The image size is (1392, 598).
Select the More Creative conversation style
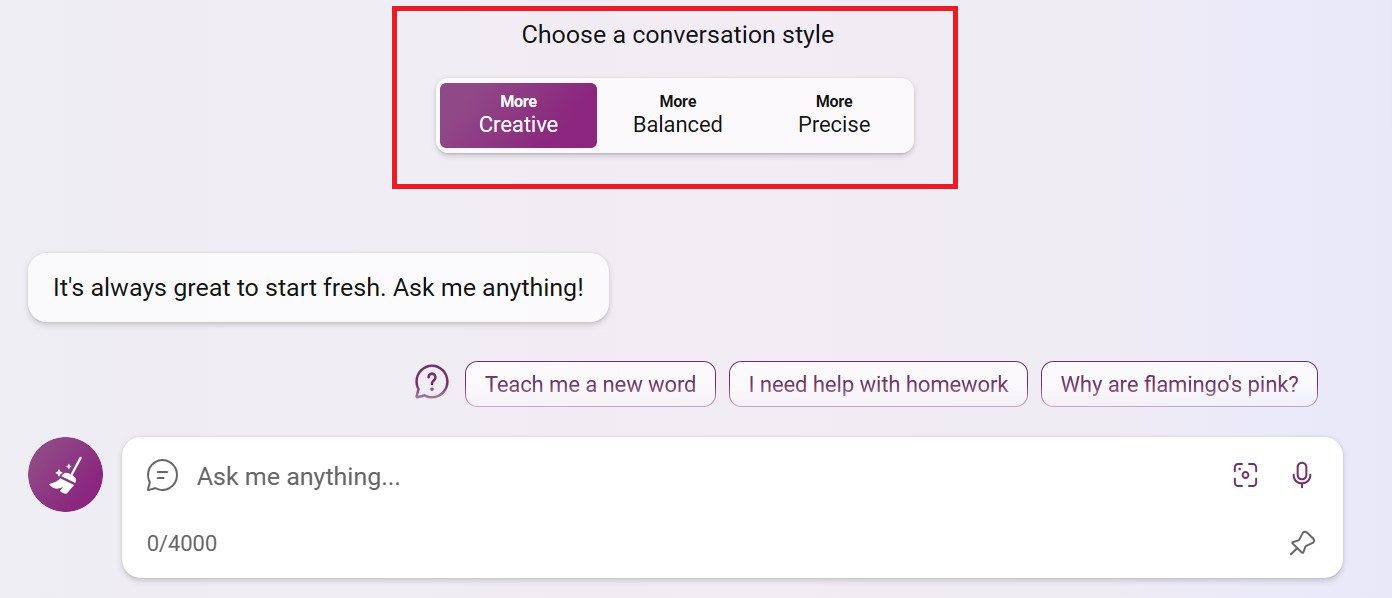coord(518,114)
